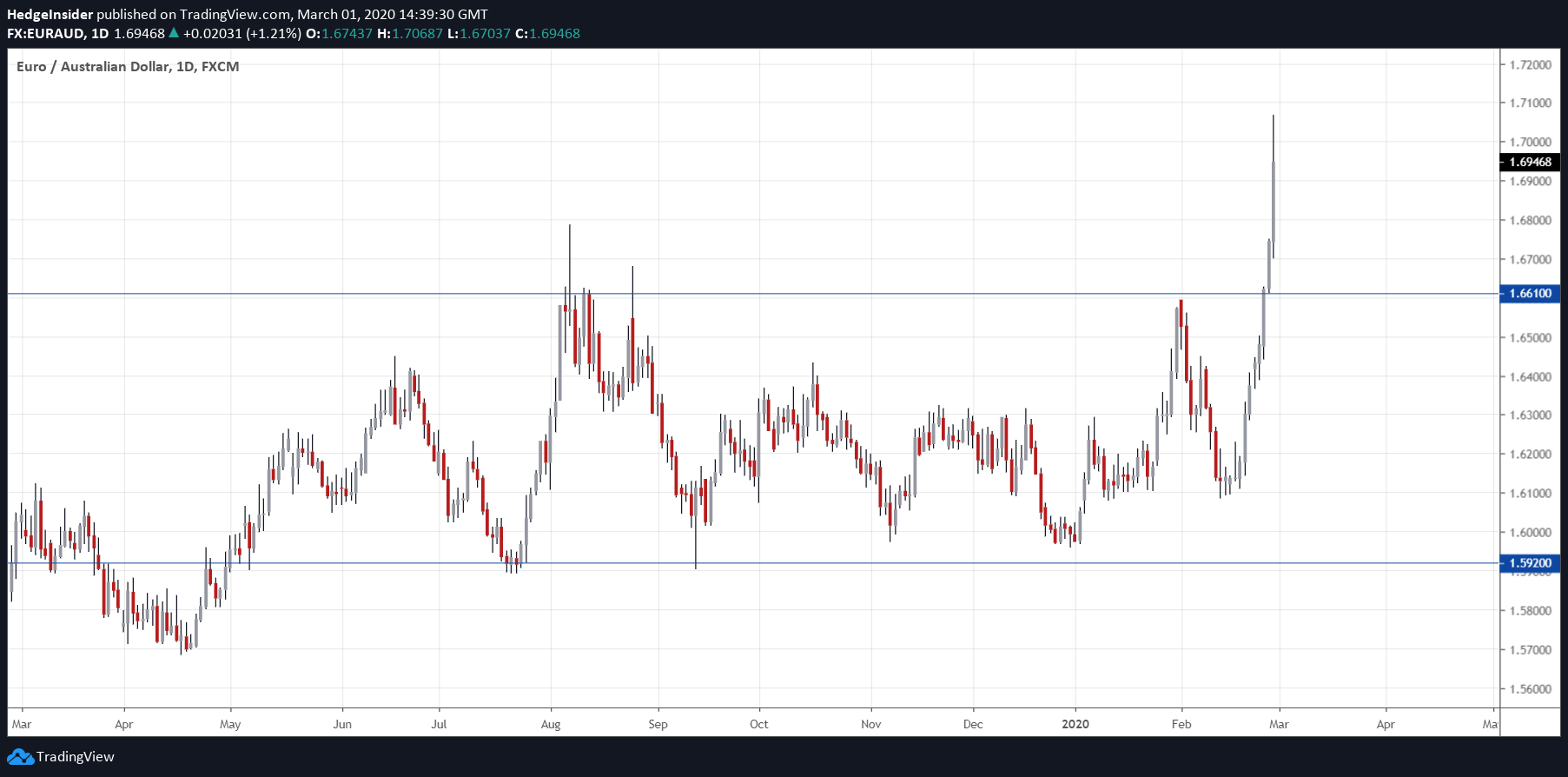Click the Oct label on time axis
This screenshot has width=1568, height=777.
[x=759, y=724]
